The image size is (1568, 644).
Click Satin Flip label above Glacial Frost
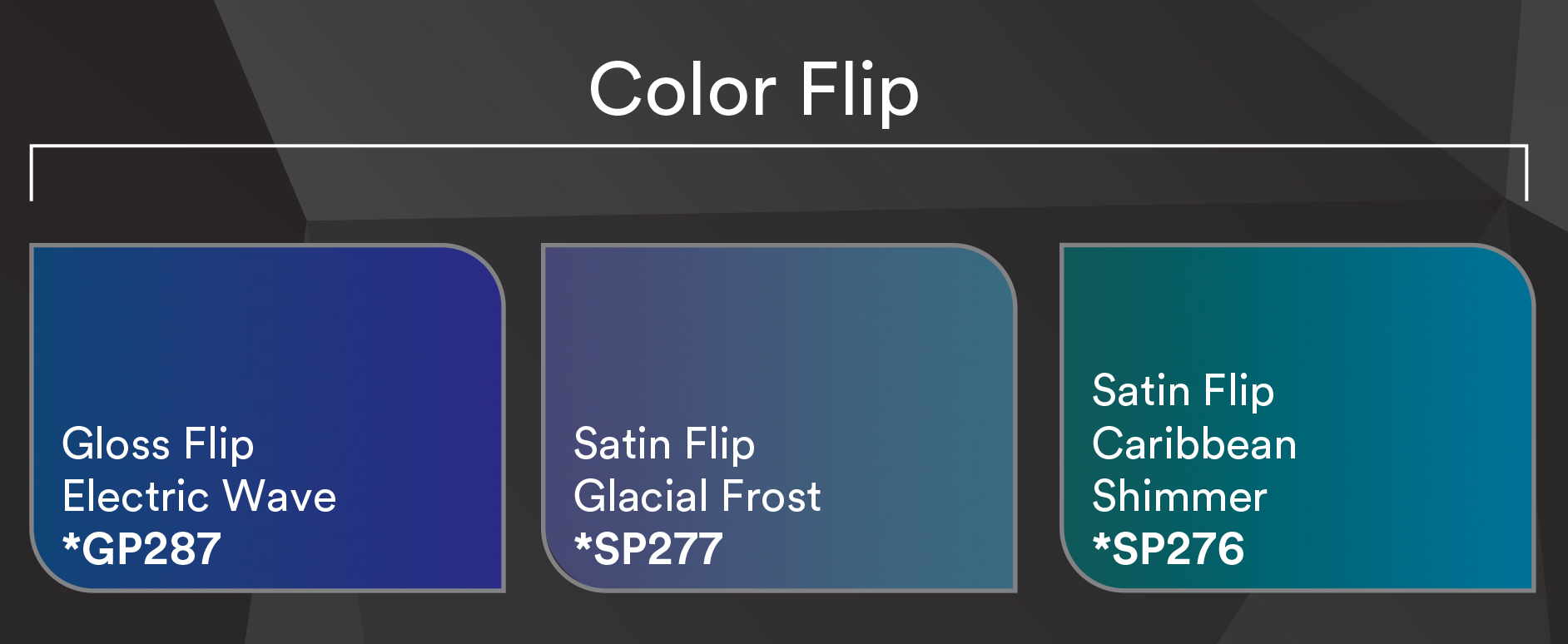[x=665, y=445]
